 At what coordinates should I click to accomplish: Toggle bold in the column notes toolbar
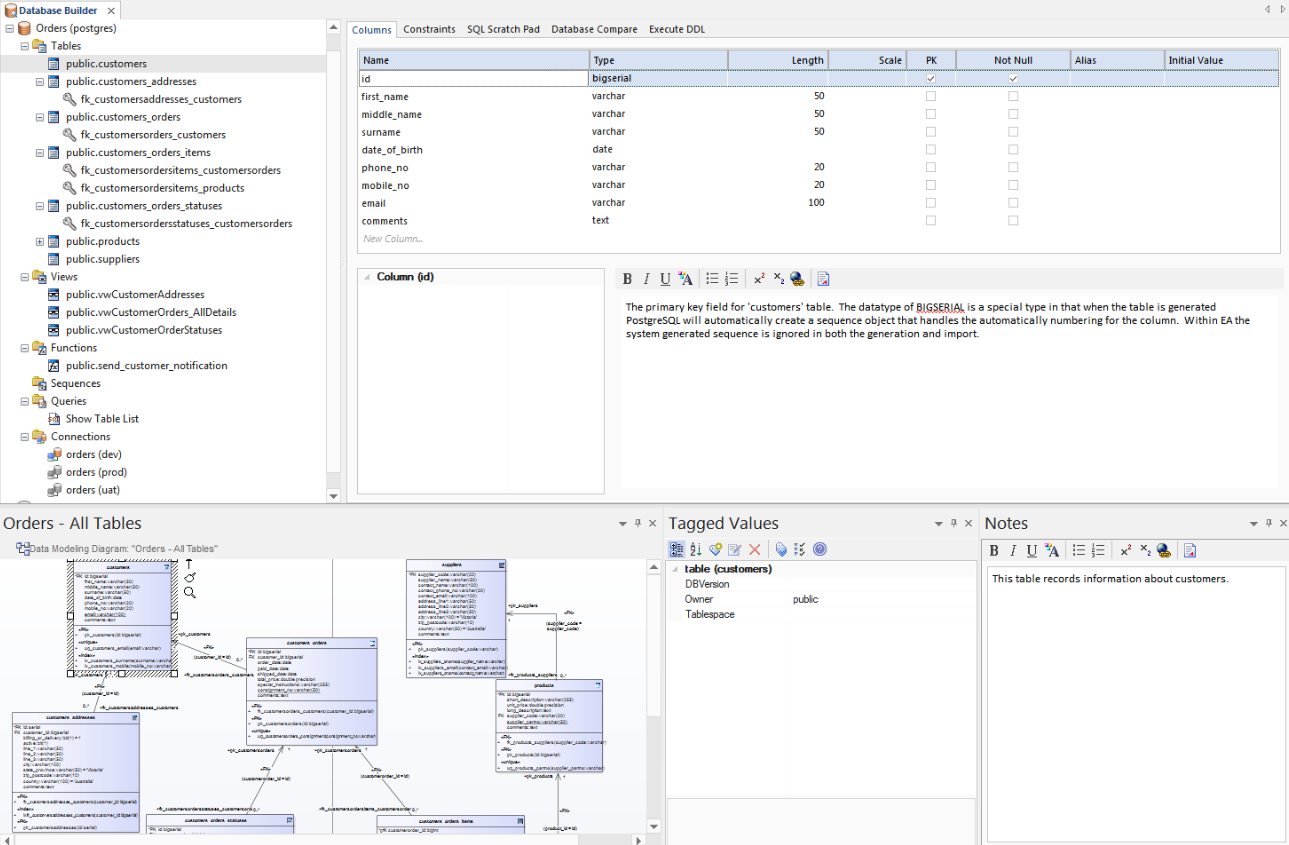pyautogui.click(x=628, y=279)
